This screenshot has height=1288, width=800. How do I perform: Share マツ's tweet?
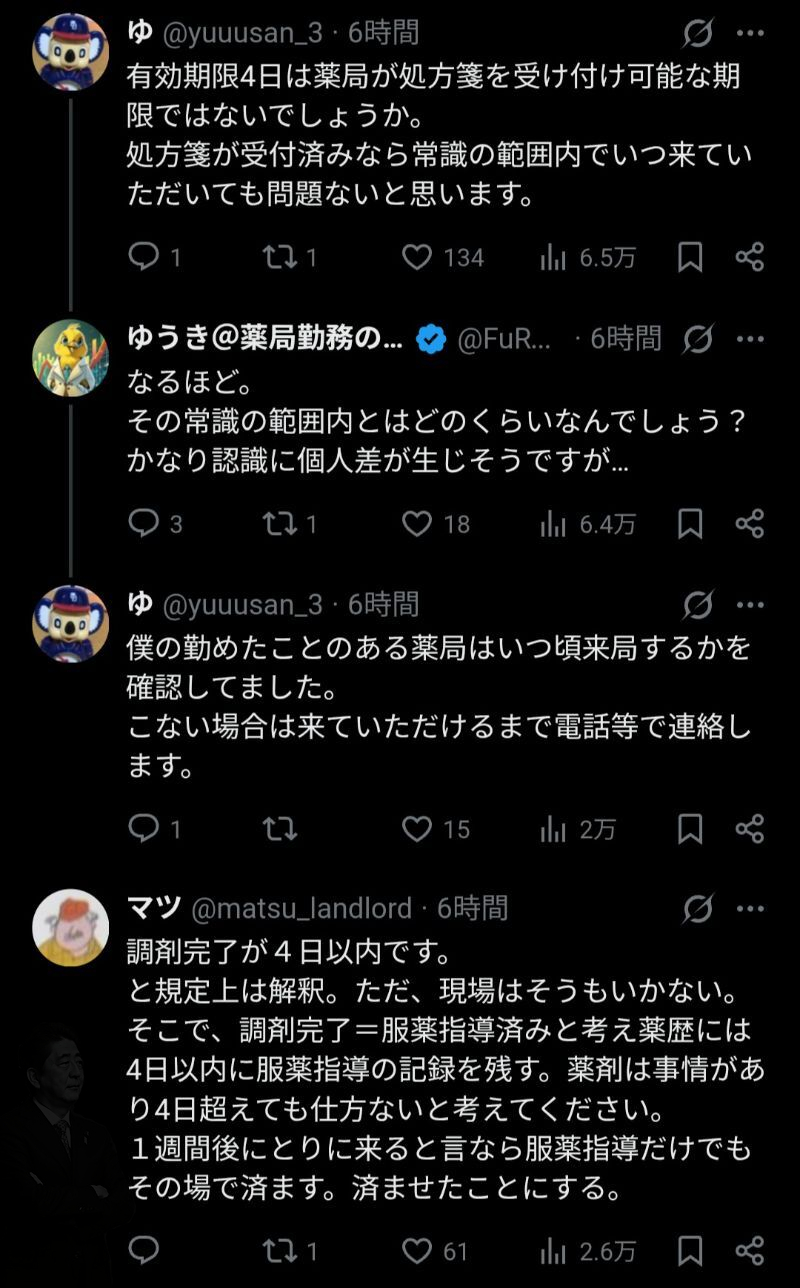pos(750,1249)
